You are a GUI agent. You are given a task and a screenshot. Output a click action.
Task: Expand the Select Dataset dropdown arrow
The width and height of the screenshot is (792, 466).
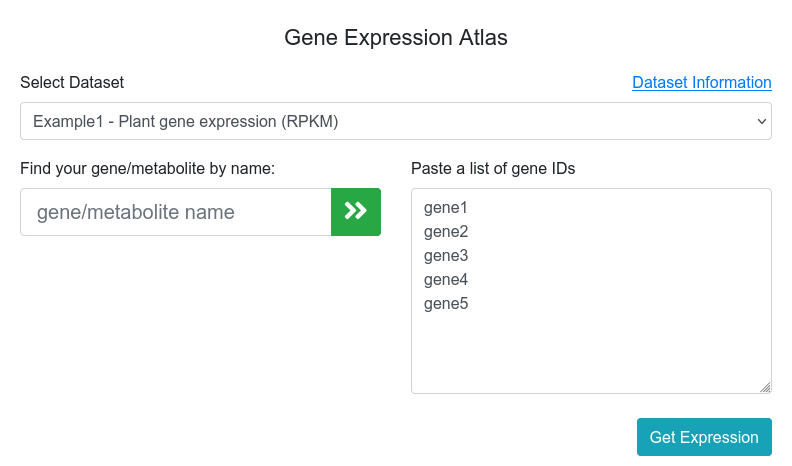click(762, 121)
